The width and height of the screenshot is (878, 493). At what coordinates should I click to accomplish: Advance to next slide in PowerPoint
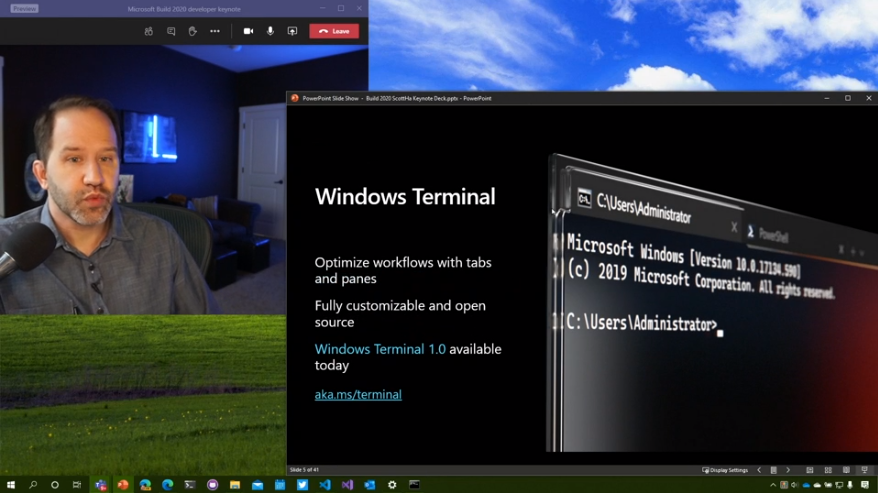(788, 470)
